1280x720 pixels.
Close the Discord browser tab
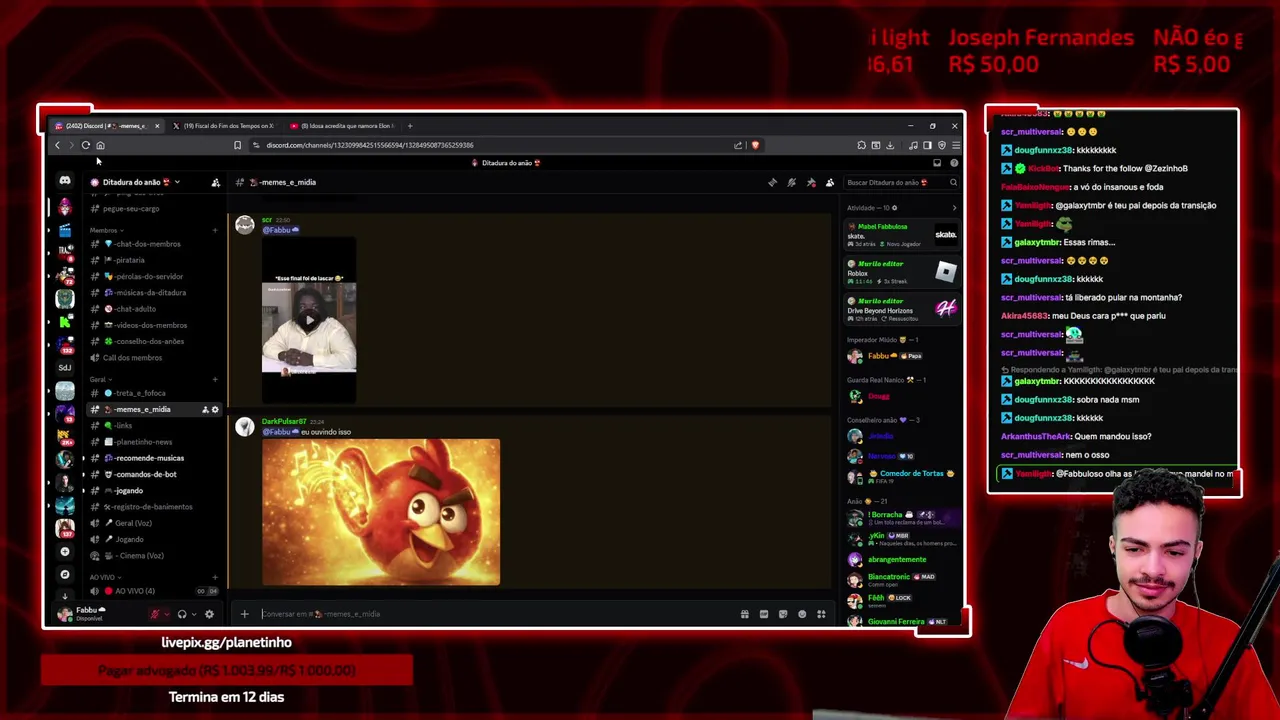coord(157,126)
